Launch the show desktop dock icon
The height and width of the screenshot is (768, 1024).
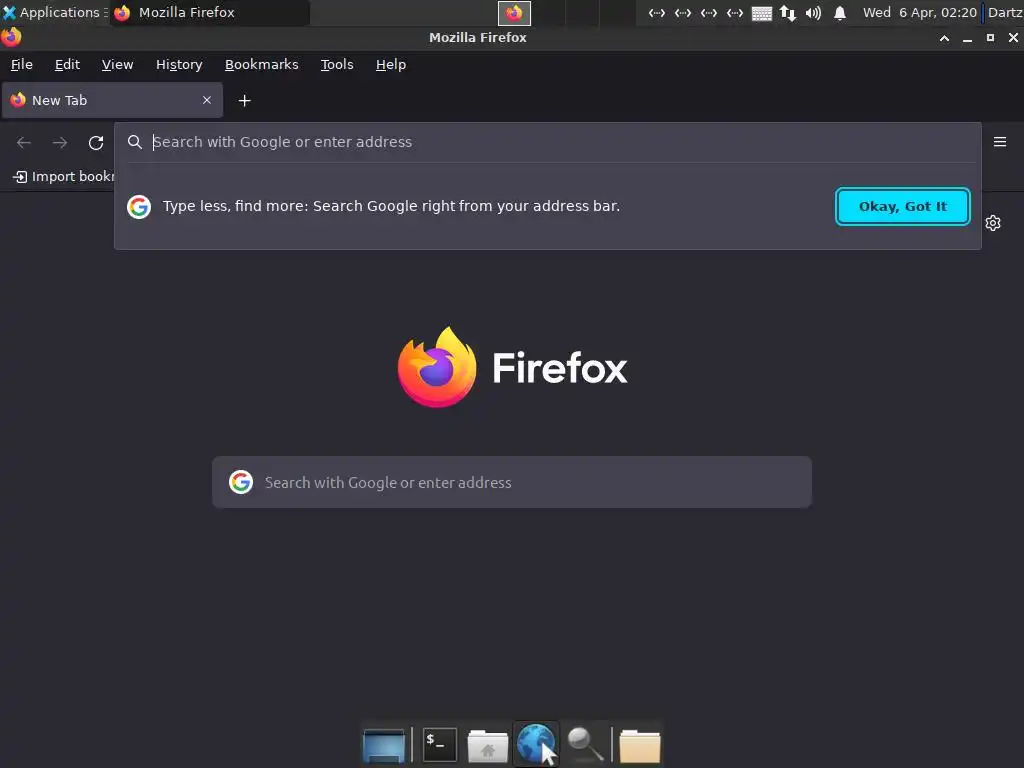[x=384, y=744]
